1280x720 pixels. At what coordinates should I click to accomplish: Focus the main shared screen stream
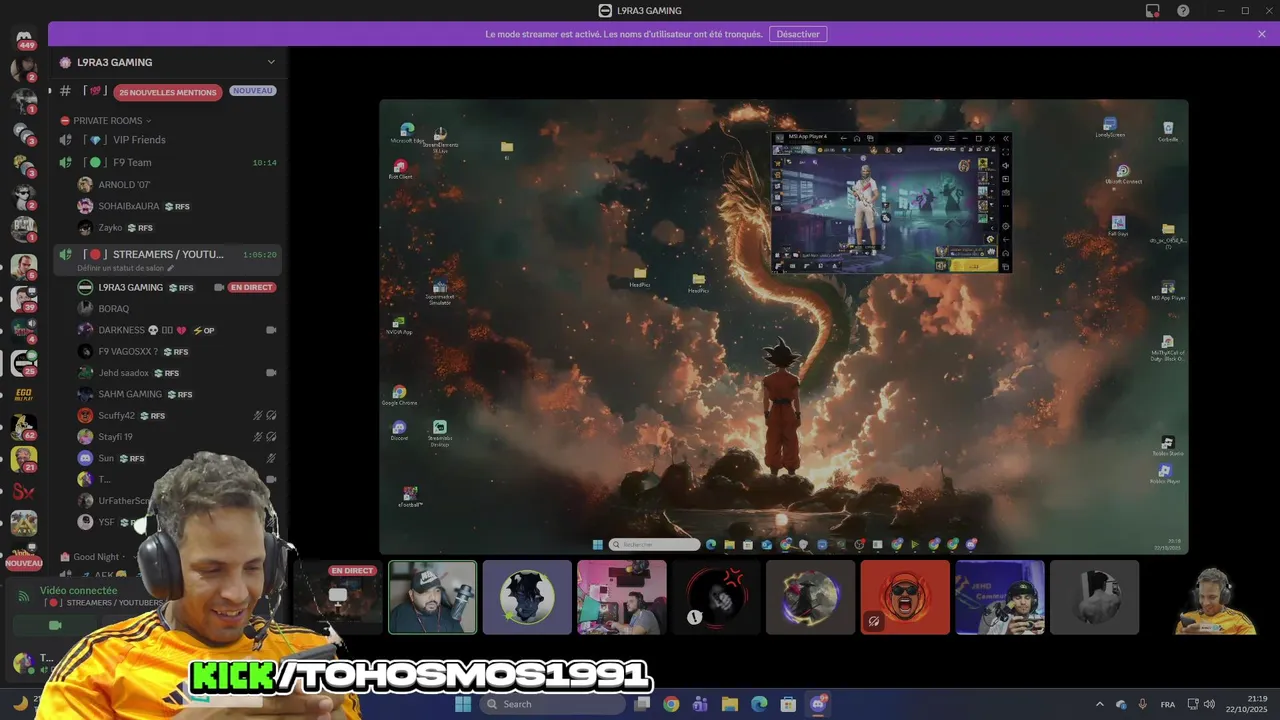click(x=784, y=326)
